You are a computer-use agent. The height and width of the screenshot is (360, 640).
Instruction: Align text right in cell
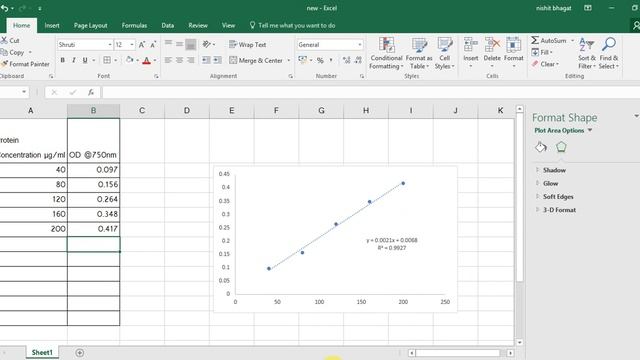[x=191, y=60]
